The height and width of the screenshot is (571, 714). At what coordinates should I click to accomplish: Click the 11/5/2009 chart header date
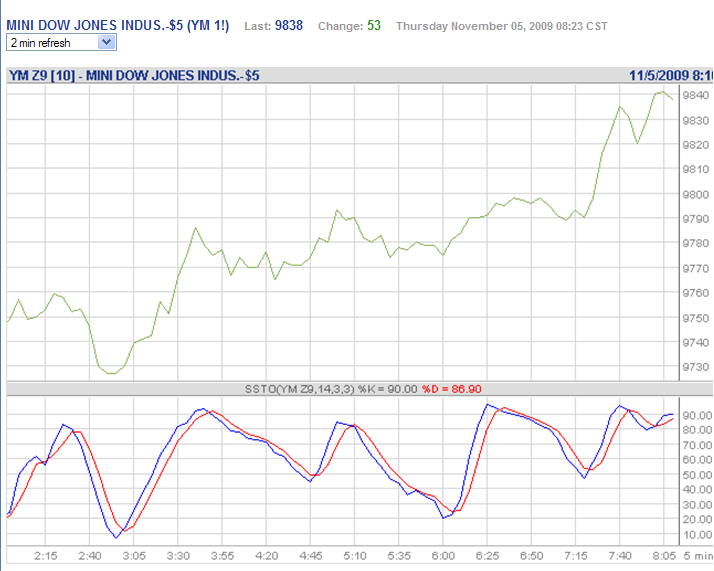pyautogui.click(x=671, y=75)
